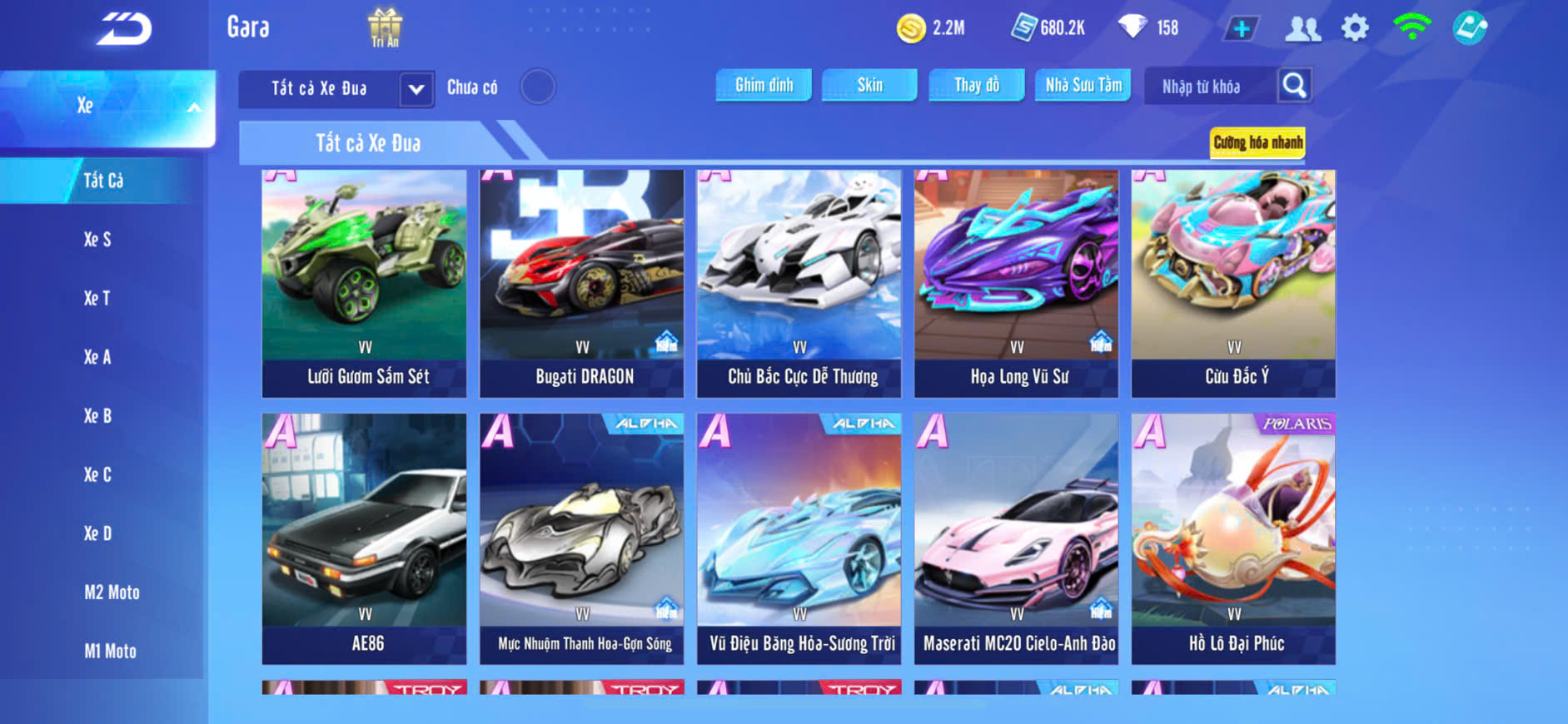Screen dimensions: 1568x724
Task: Toggle the Chưa có radio circle
Action: 538,87
